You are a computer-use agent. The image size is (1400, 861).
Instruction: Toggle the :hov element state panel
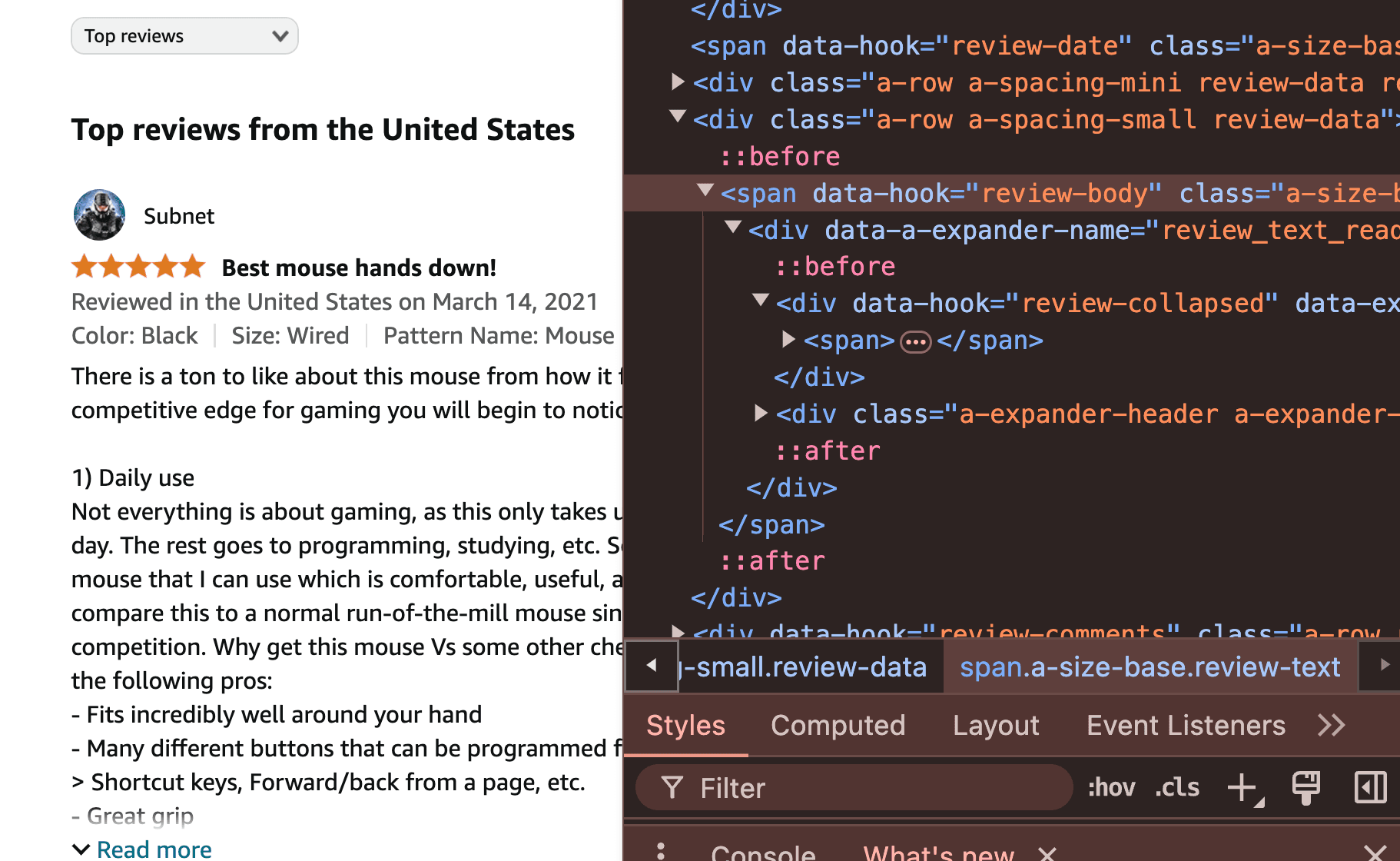tap(1111, 787)
